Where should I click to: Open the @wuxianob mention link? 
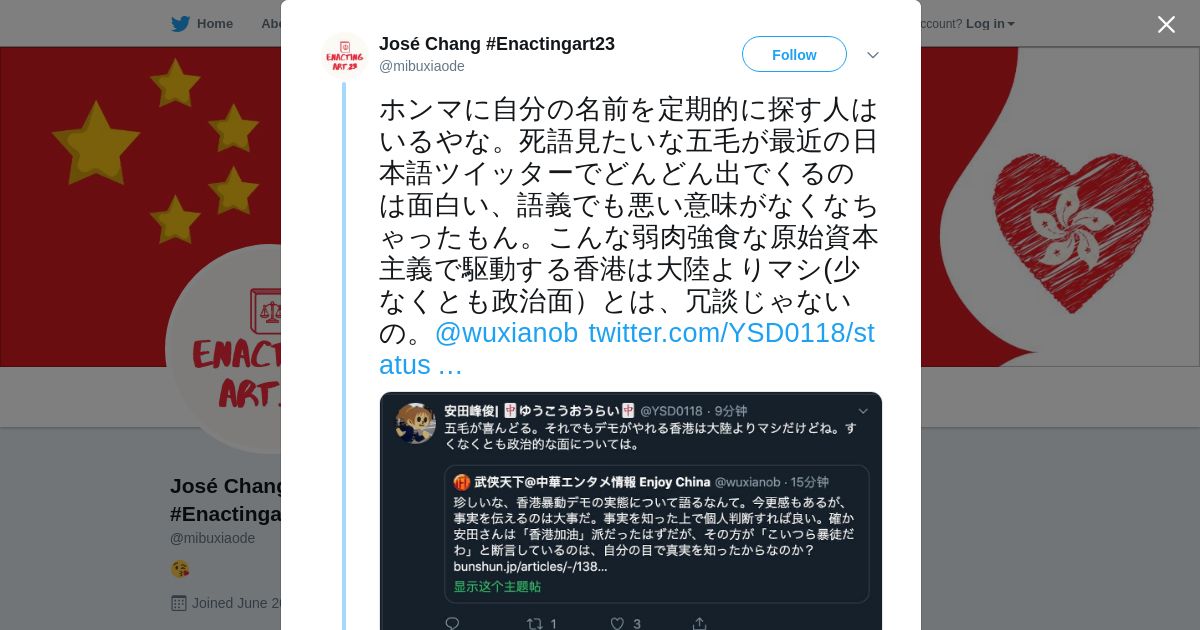tap(506, 333)
